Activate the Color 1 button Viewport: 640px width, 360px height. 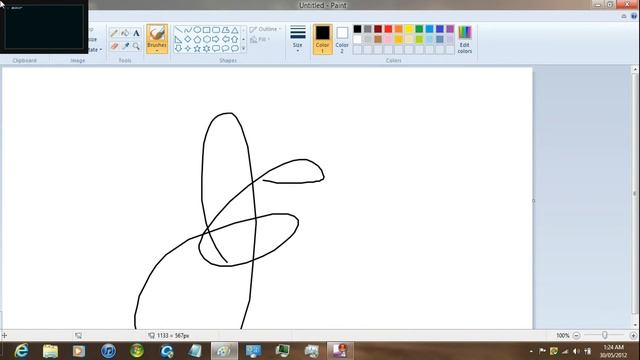point(322,39)
